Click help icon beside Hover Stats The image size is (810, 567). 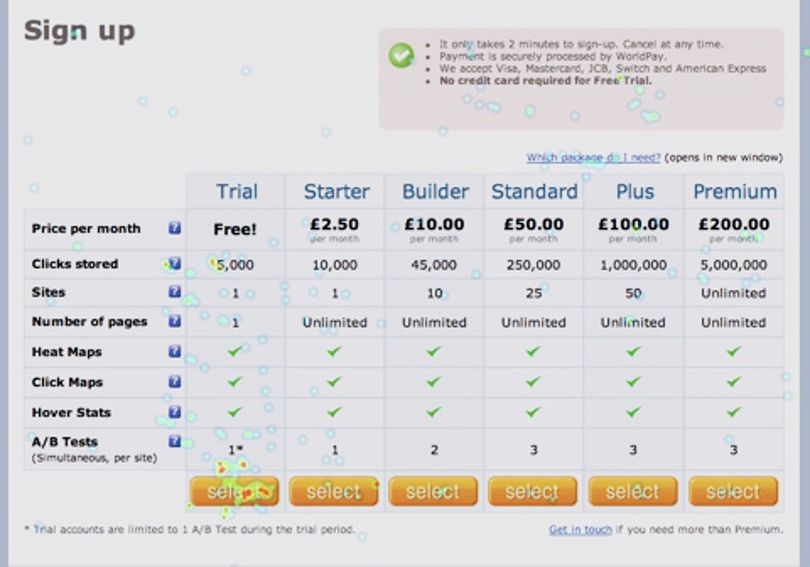pyautogui.click(x=175, y=412)
